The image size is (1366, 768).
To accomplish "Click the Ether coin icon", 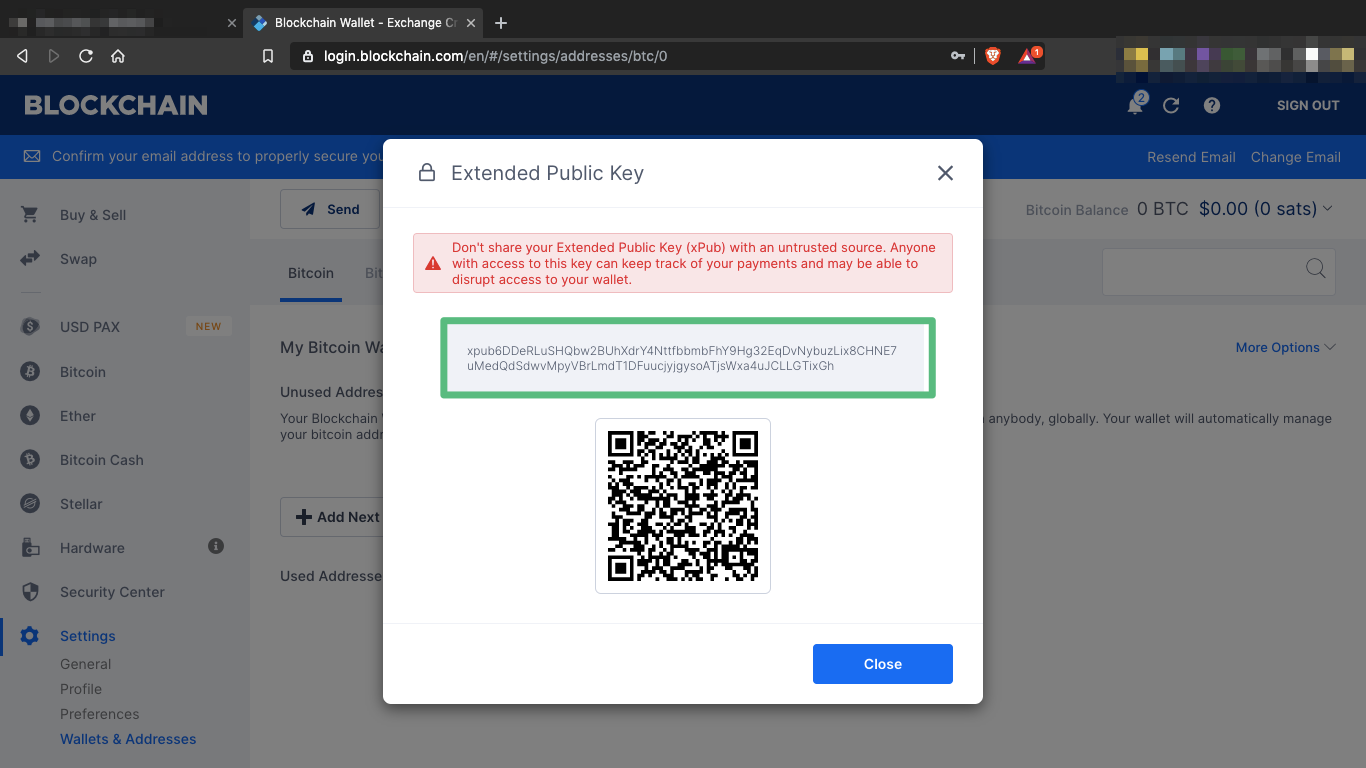I will pyautogui.click(x=30, y=416).
